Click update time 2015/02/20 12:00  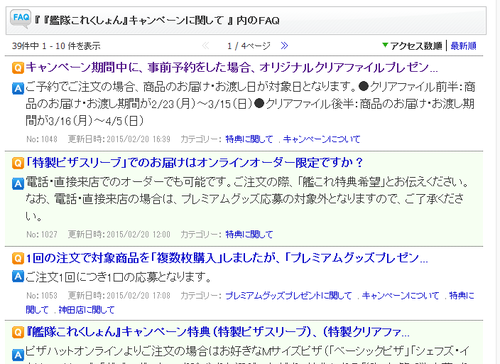pyautogui.click(x=138, y=234)
